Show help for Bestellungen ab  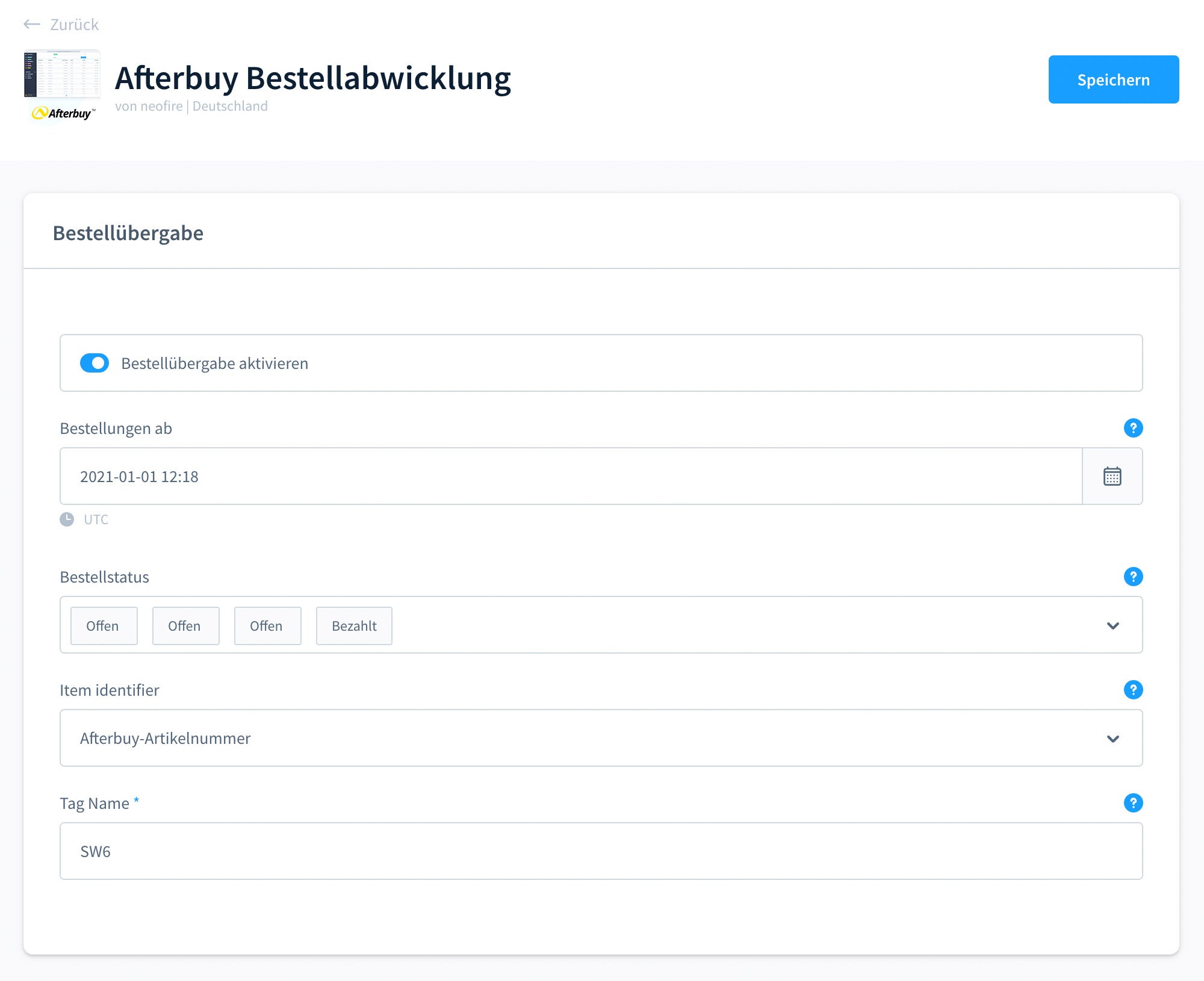pos(1133,428)
